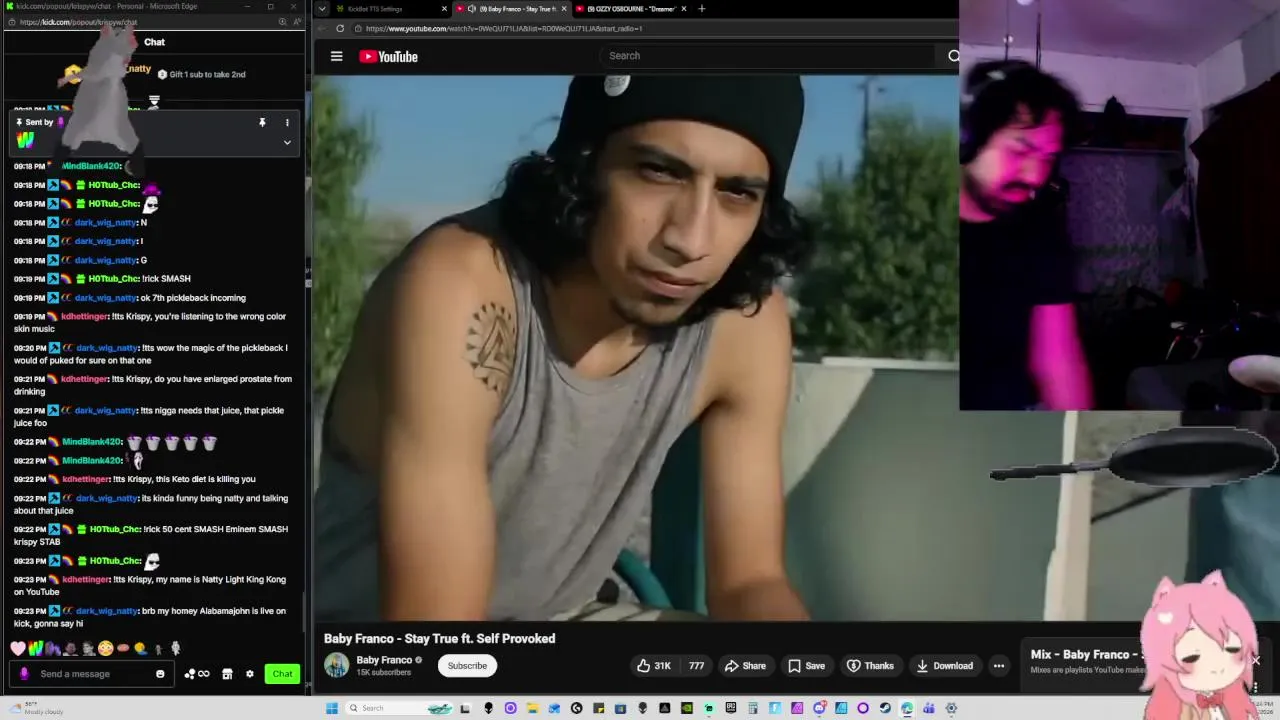1280x720 pixels.
Task: Download the video
Action: click(x=944, y=666)
